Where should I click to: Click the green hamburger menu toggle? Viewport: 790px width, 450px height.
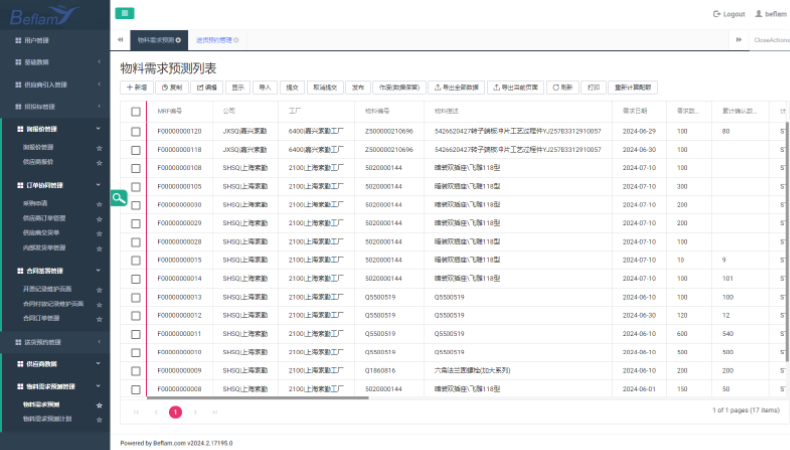(124, 13)
